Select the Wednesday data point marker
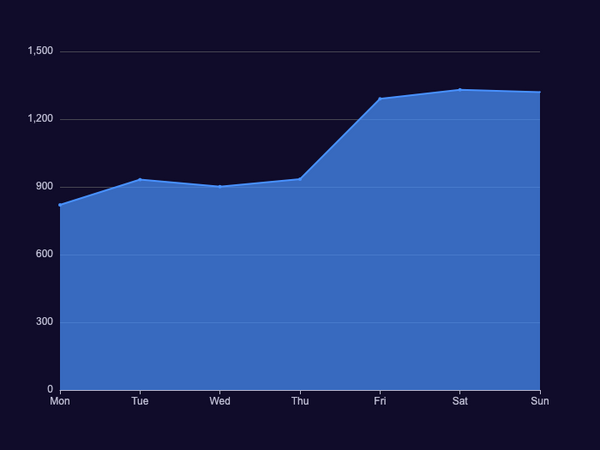Screen dimensions: 600x450 pyautogui.click(x=220, y=187)
